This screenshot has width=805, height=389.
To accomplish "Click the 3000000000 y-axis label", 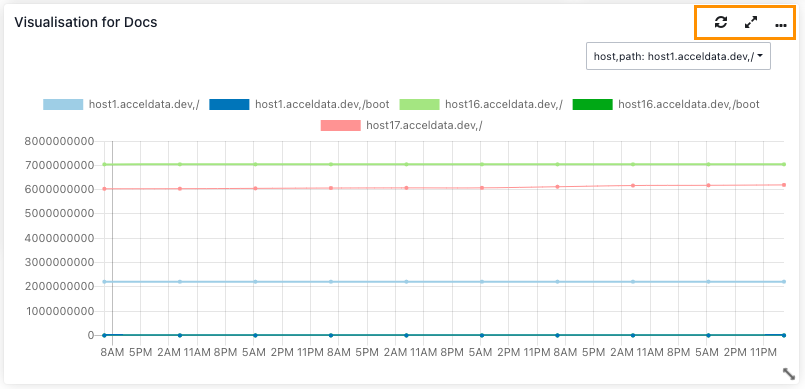I will 59,262.
